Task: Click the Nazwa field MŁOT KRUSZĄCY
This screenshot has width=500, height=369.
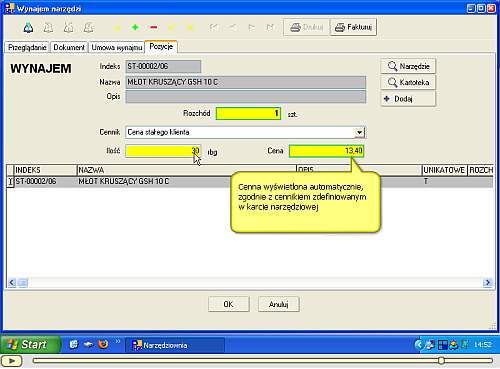Action: (x=246, y=82)
